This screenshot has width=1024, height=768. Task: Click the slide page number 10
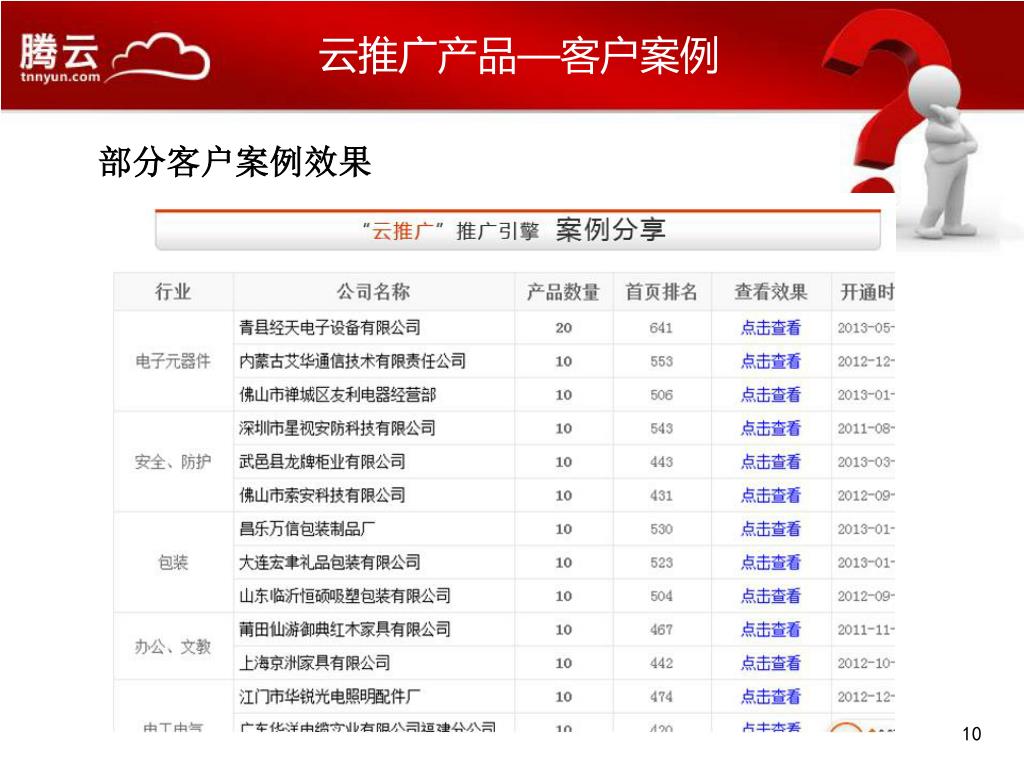tap(971, 733)
